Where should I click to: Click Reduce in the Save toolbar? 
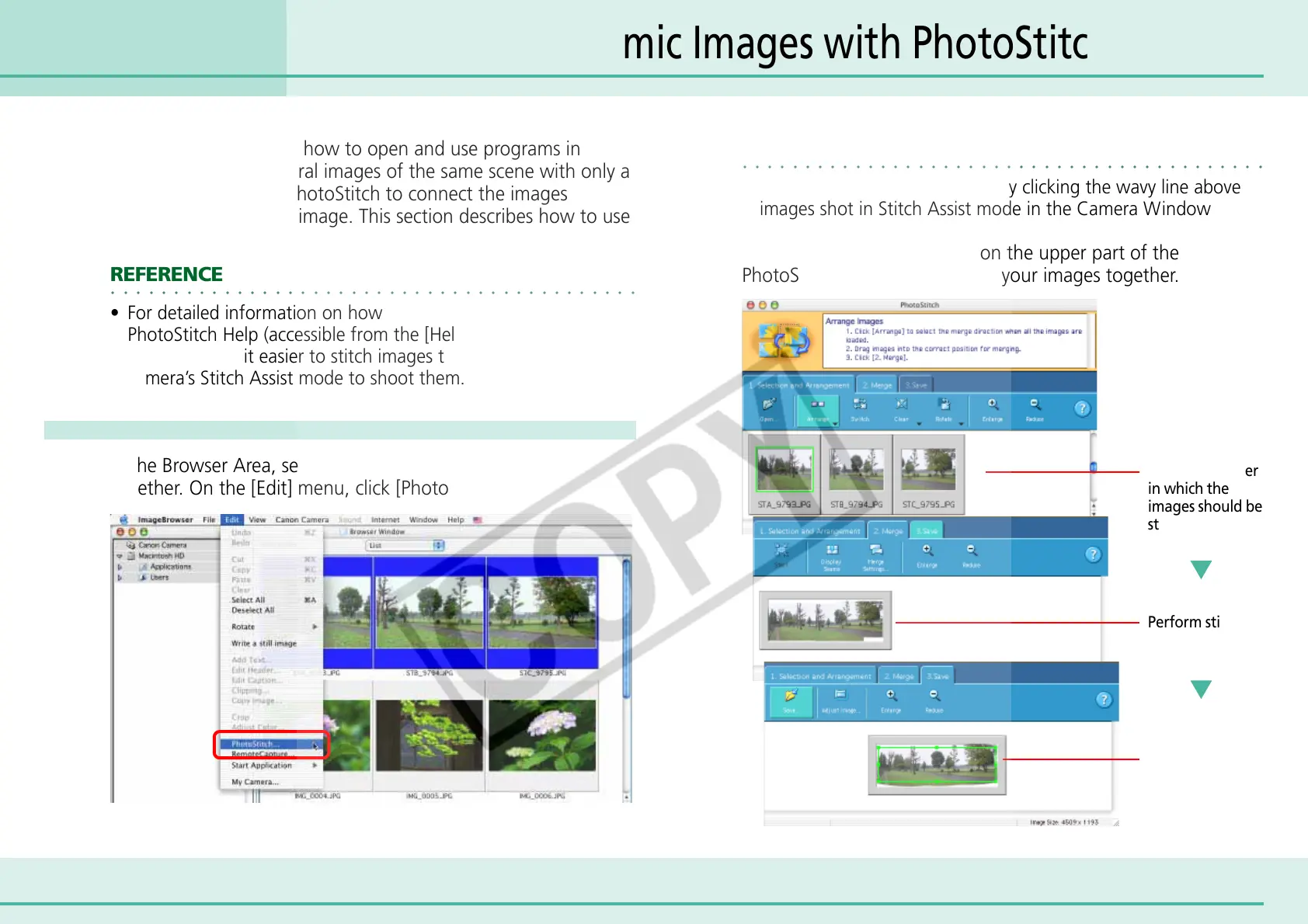[934, 700]
